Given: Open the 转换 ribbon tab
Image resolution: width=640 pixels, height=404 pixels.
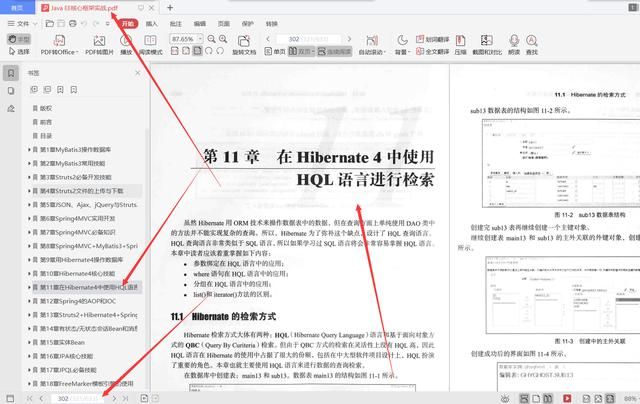Looking at the screenshot, I should [271, 24].
